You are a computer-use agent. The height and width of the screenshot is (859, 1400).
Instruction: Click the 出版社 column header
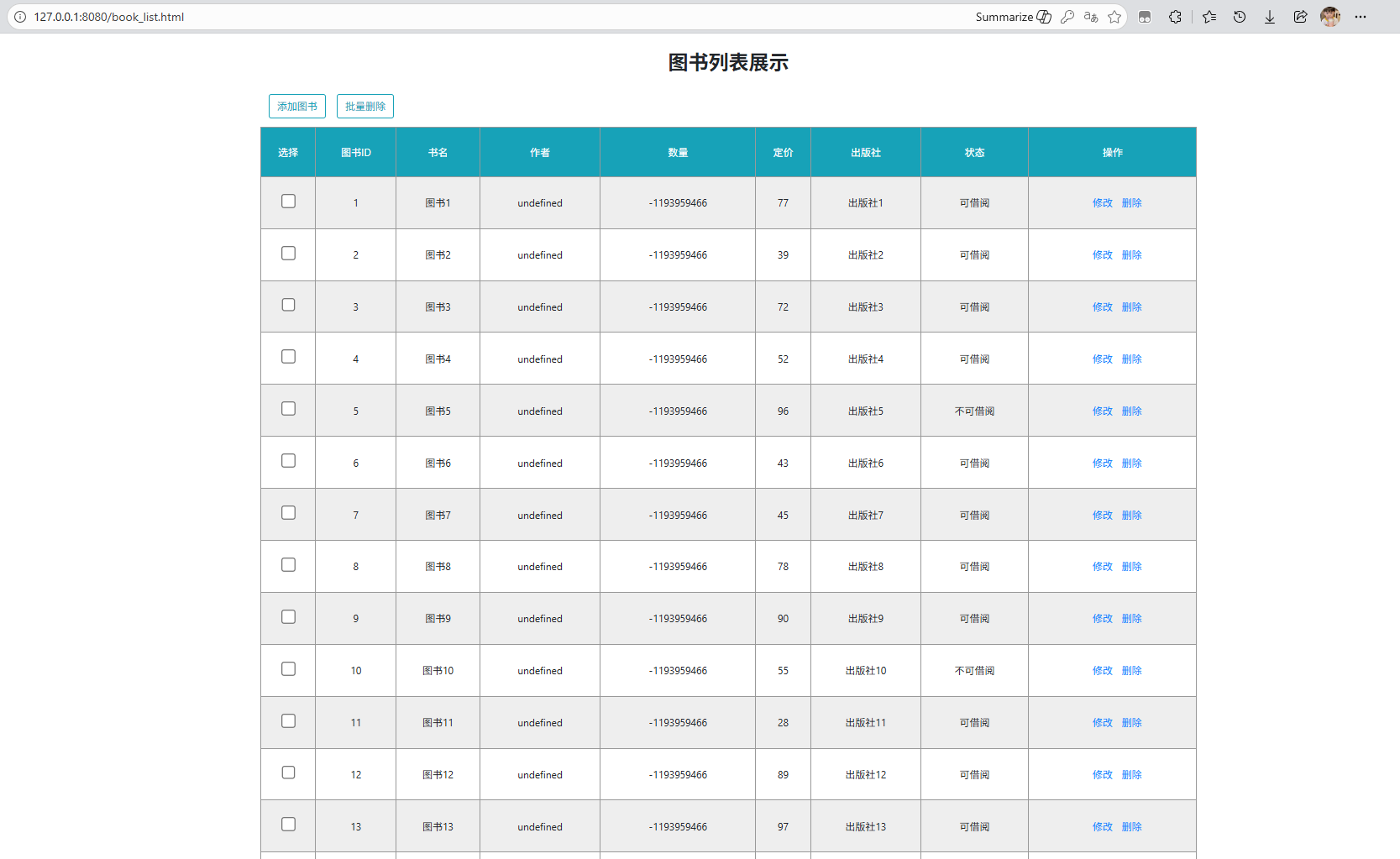pos(866,153)
